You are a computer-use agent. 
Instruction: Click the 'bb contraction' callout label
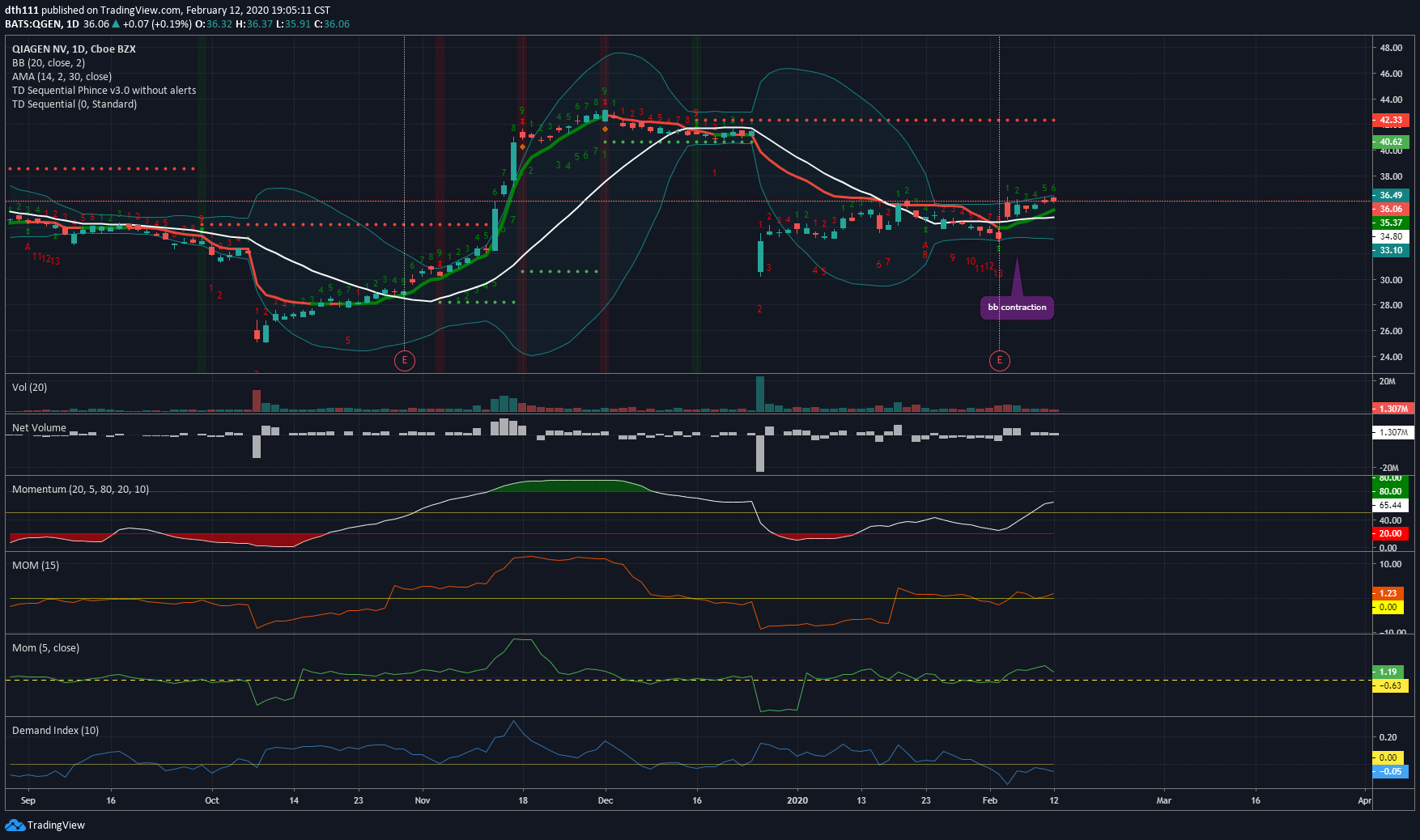coord(1017,308)
